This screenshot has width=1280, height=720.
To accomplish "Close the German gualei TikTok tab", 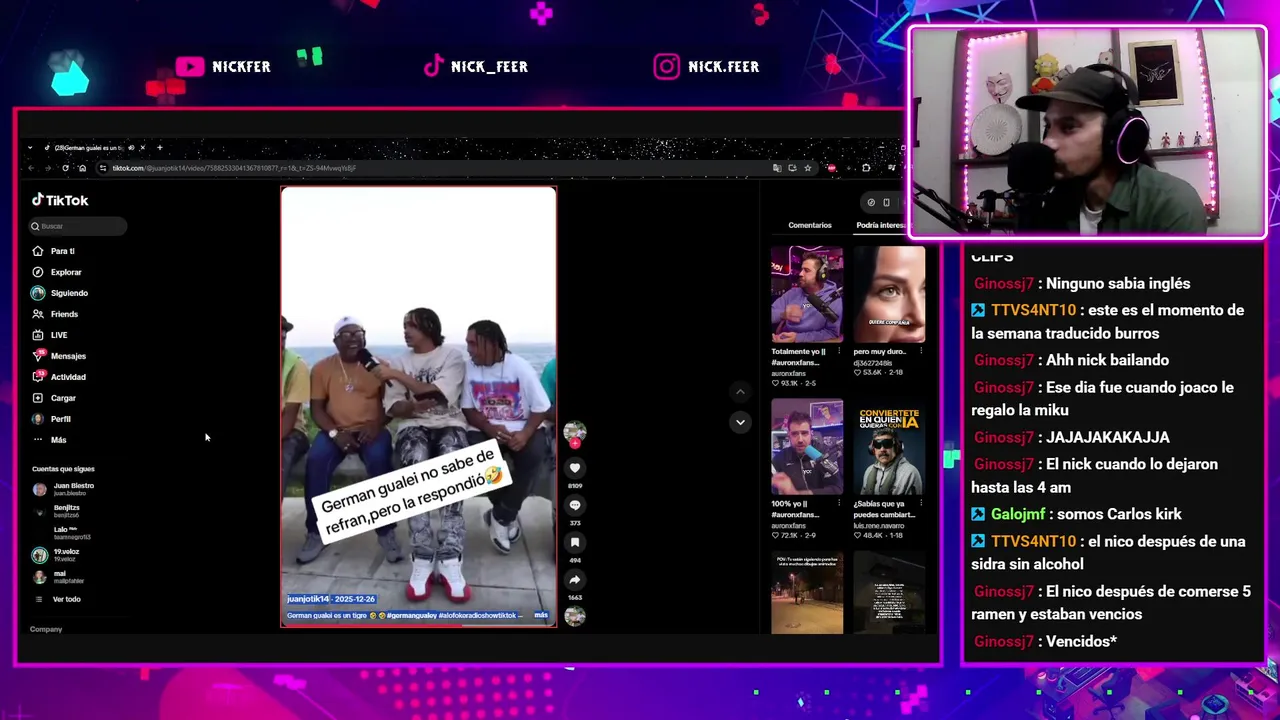I will pyautogui.click(x=142, y=148).
